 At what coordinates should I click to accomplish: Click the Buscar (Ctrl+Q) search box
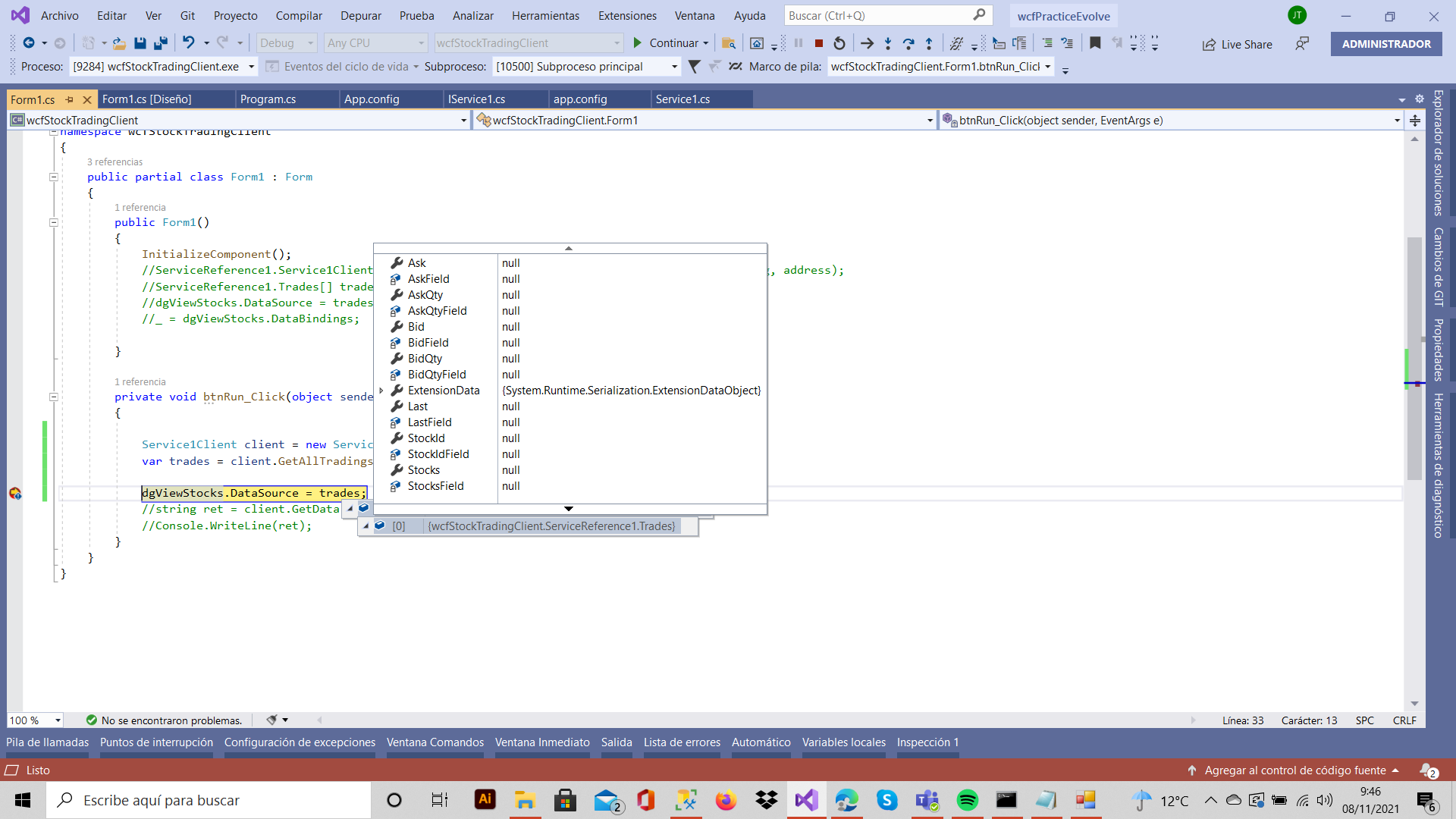887,15
